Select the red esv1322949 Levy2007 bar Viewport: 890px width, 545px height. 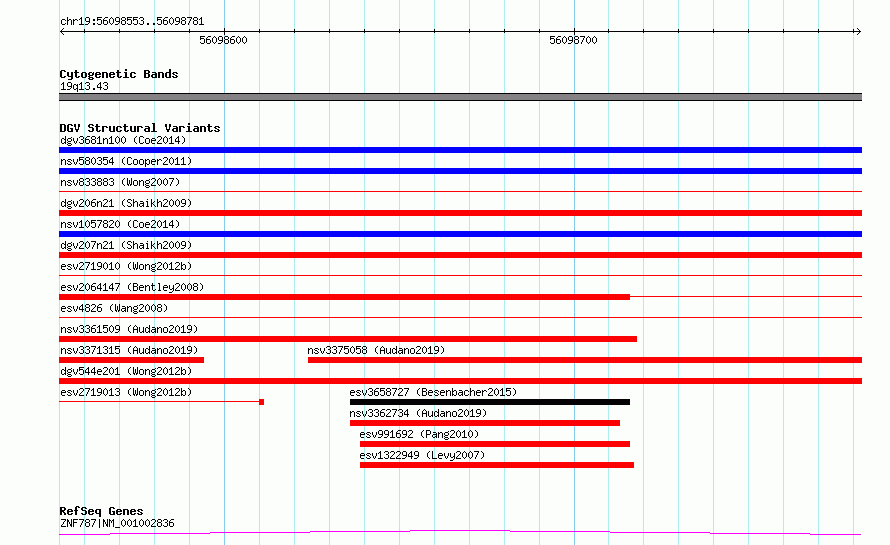tap(497, 465)
